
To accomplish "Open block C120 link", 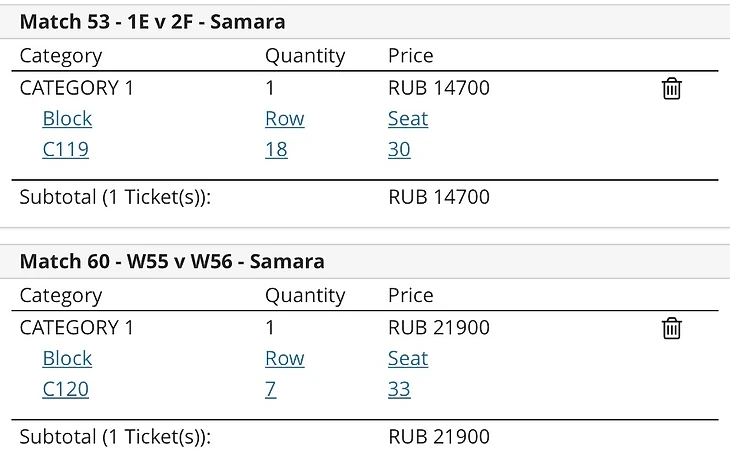I will coord(65,389).
